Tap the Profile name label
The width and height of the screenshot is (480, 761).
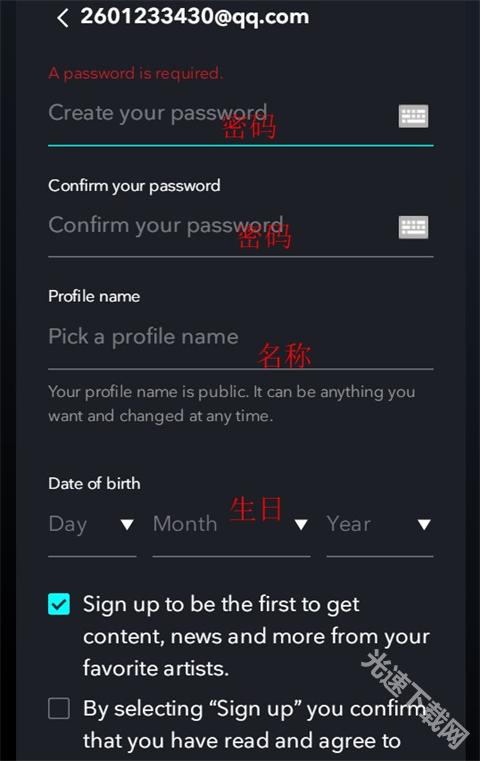tap(94, 297)
